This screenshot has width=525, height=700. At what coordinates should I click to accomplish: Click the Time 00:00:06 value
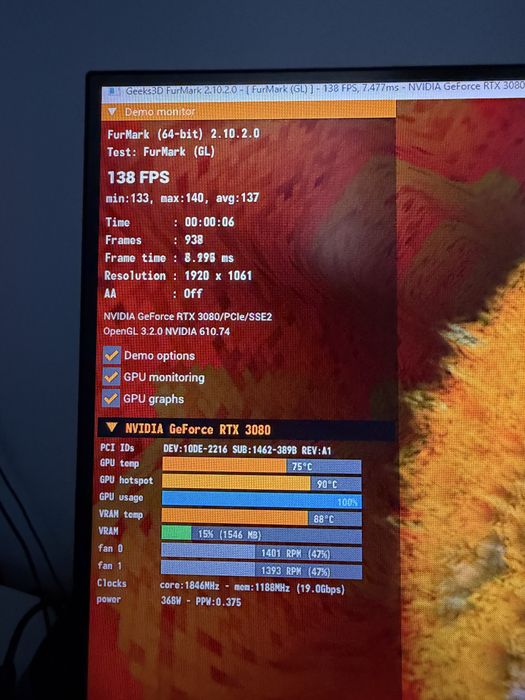(x=209, y=222)
